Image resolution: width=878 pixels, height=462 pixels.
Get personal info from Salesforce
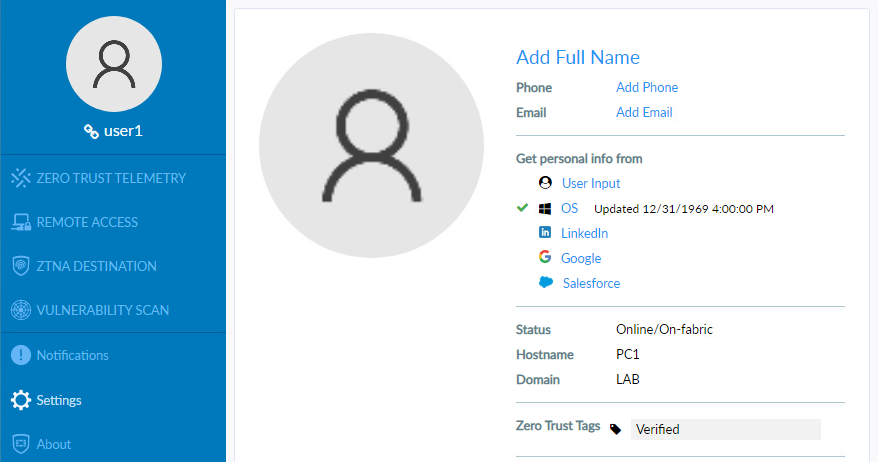coord(591,283)
